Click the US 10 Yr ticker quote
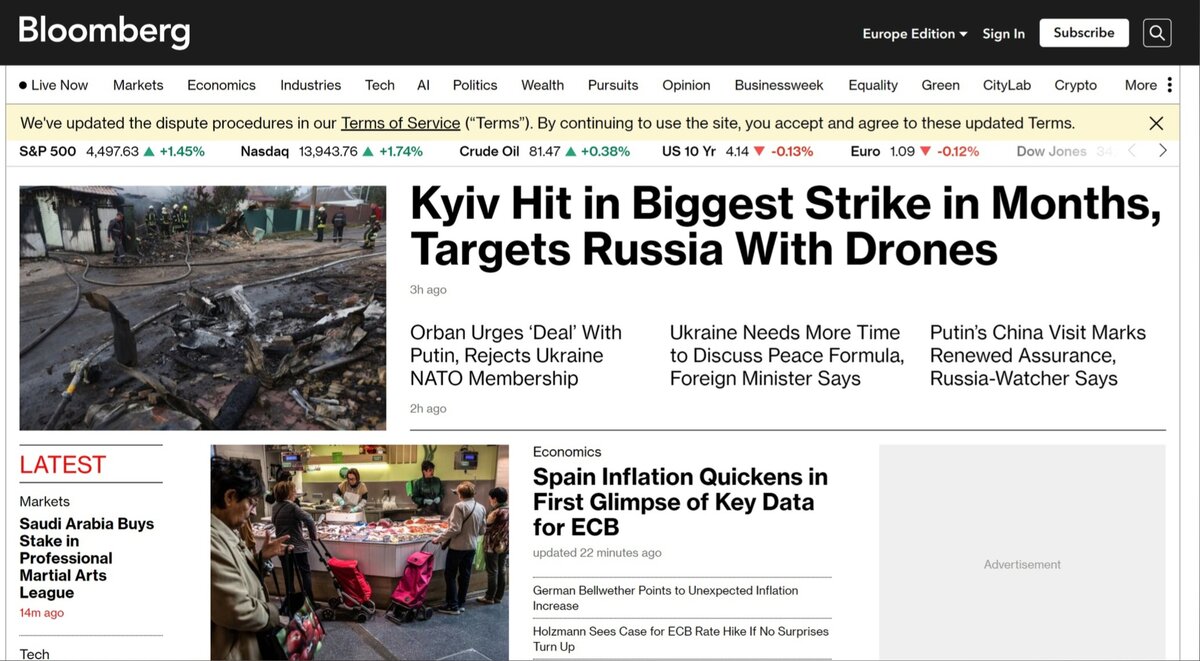Screen dimensions: 1200x661 [737, 151]
